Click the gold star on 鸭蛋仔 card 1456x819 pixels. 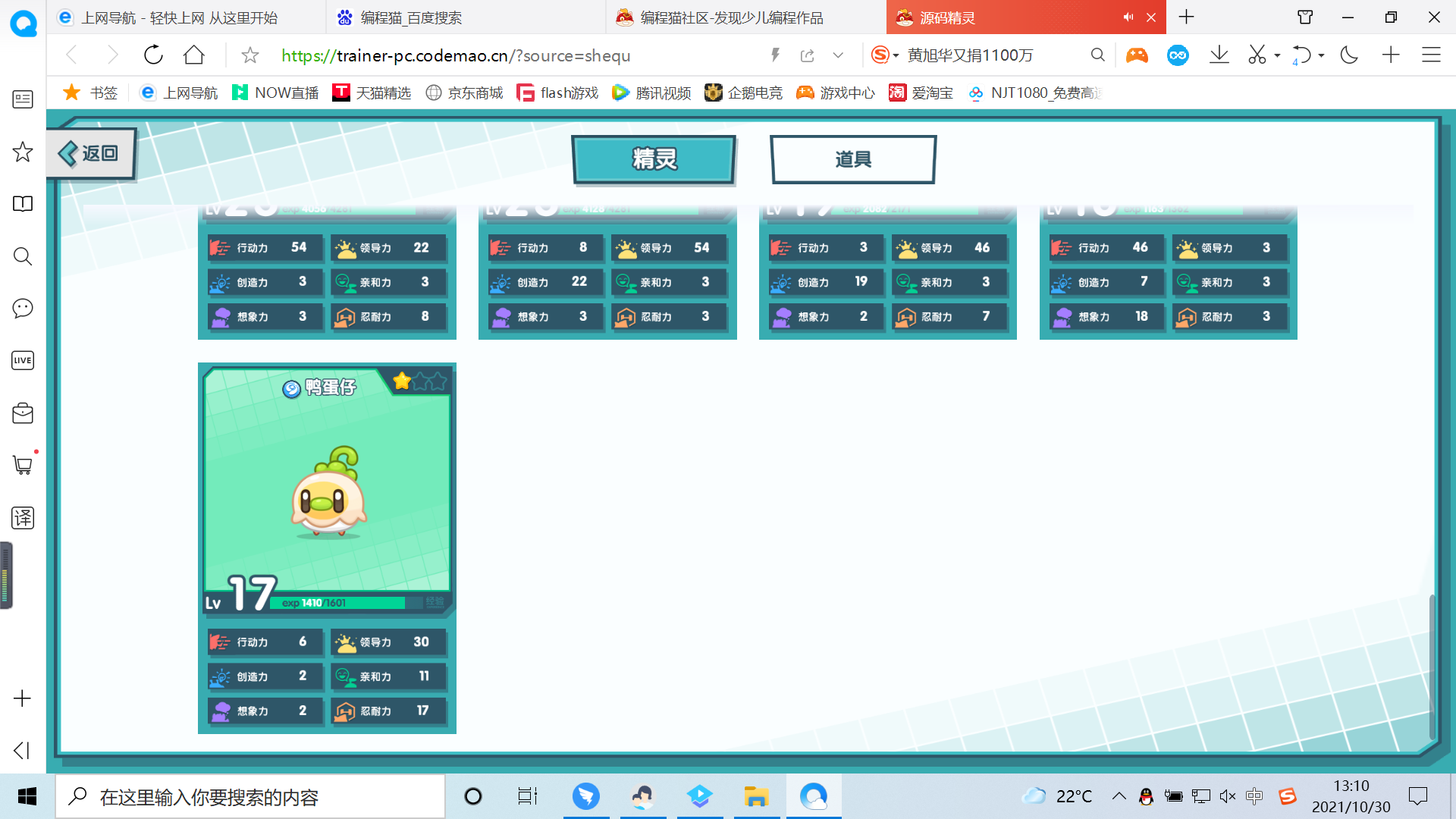coord(402,381)
